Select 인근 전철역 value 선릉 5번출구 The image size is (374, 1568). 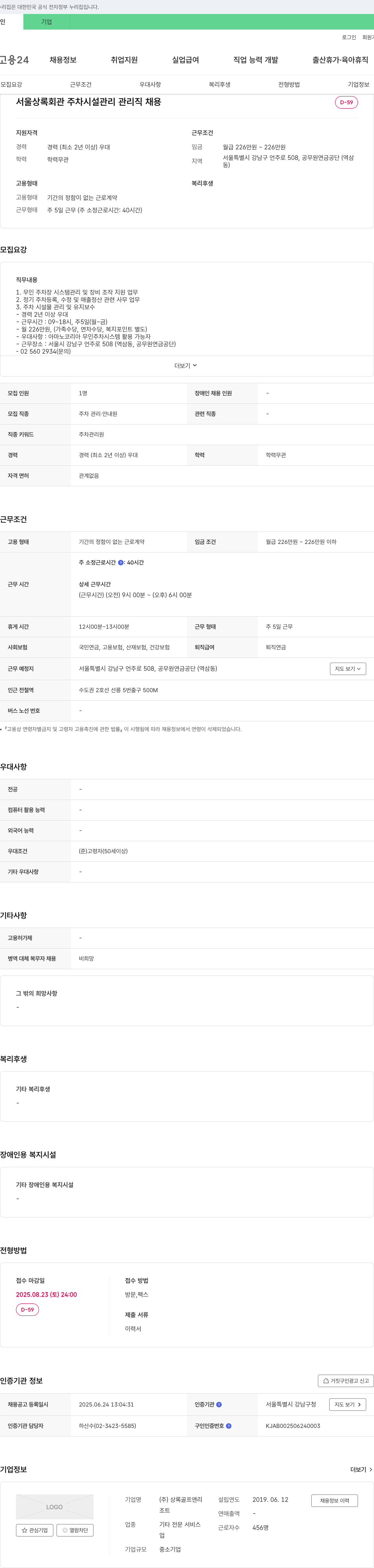pyautogui.click(x=118, y=690)
